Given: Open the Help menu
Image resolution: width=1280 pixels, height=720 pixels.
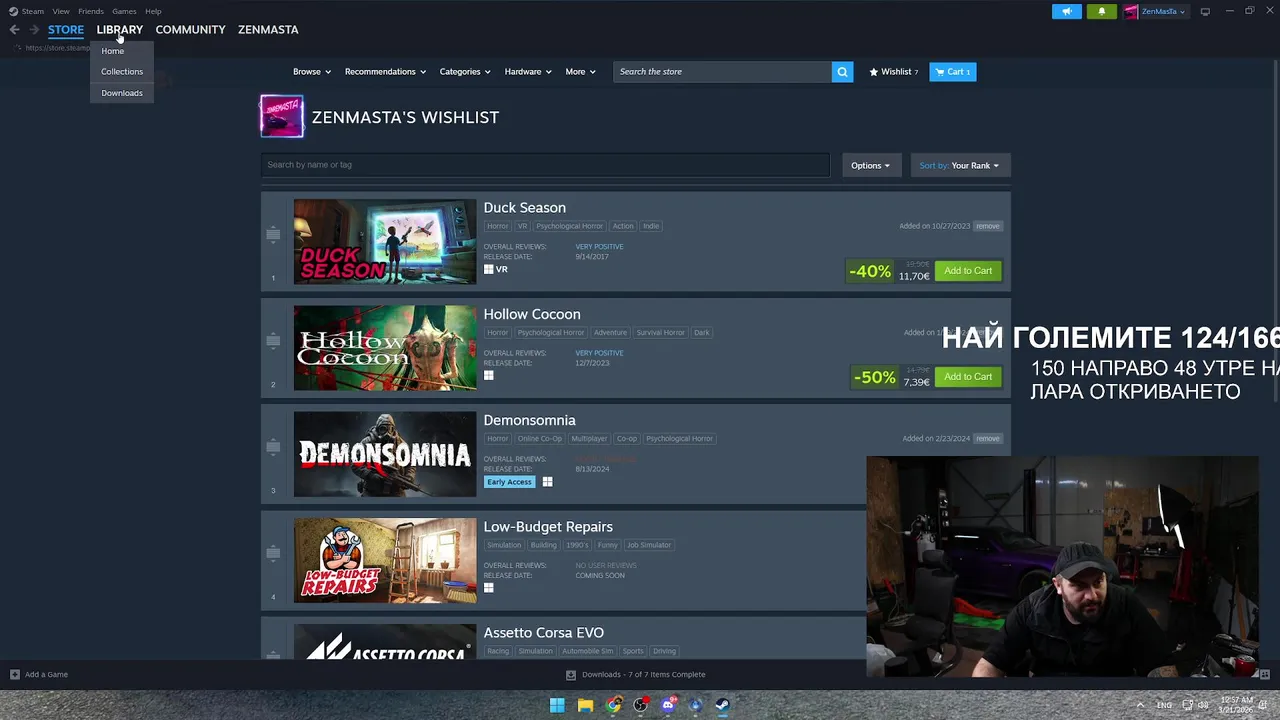Looking at the screenshot, I should pyautogui.click(x=153, y=11).
